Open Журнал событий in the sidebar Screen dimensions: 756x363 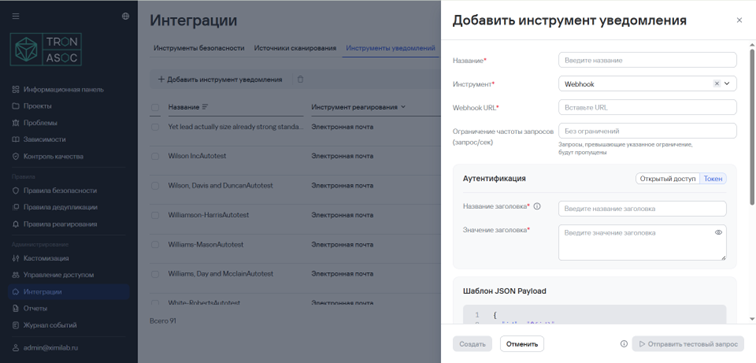coord(50,325)
